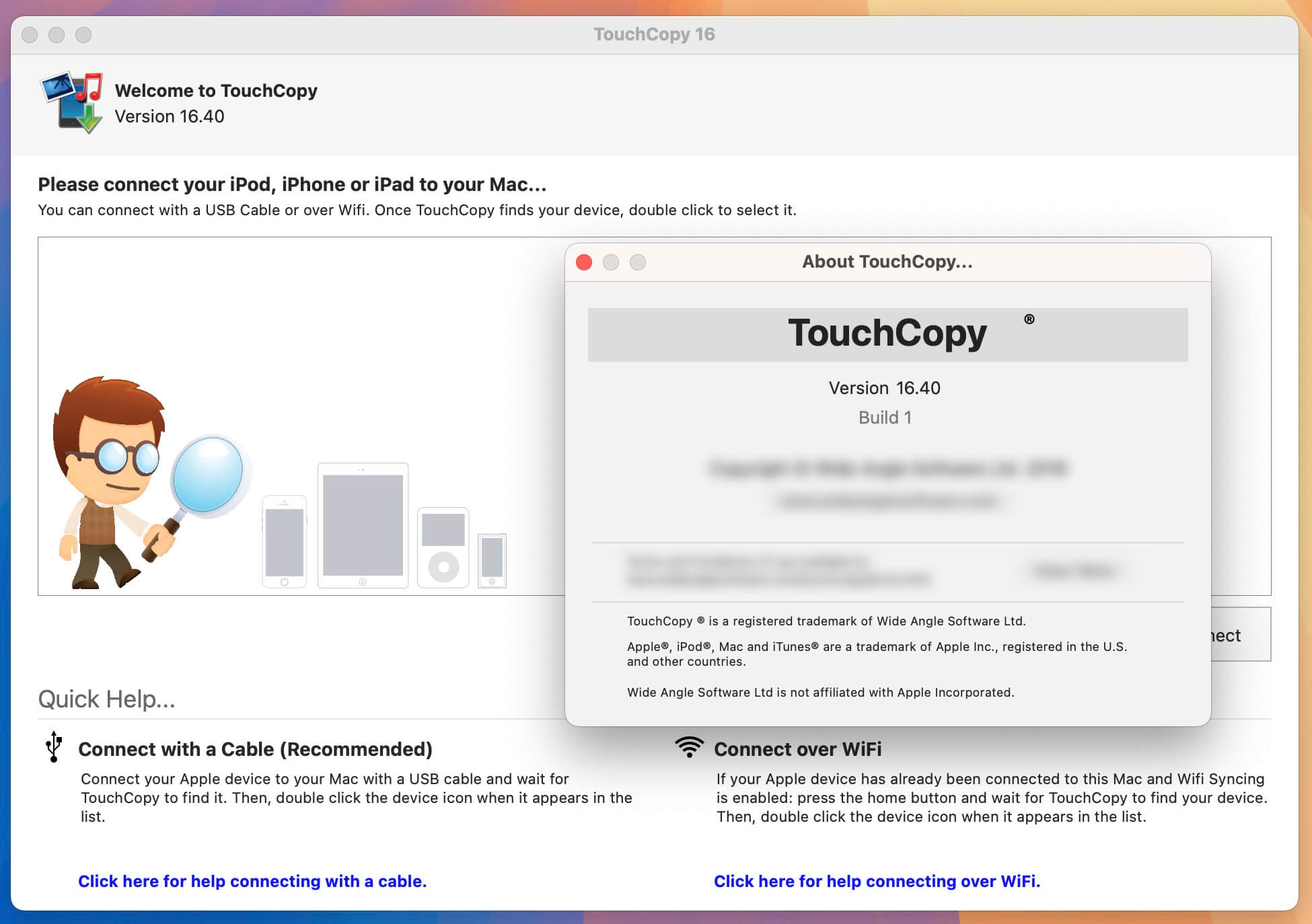Click the Connect with a Cable (Recommended) heading
This screenshot has height=924, width=1312.
(255, 749)
